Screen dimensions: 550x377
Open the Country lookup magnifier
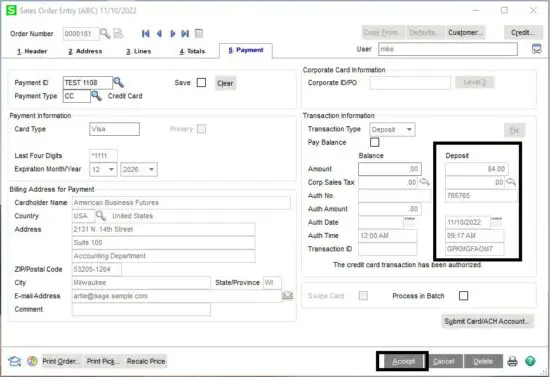click(101, 216)
